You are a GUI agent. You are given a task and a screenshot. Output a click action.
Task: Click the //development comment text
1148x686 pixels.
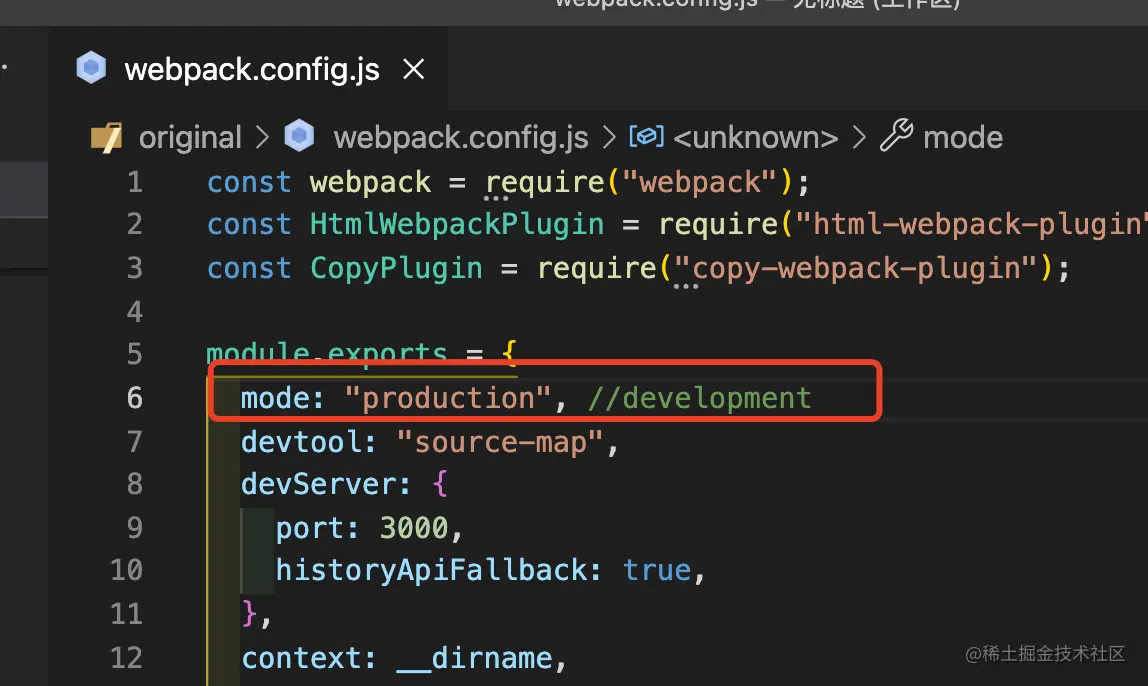tap(699, 398)
